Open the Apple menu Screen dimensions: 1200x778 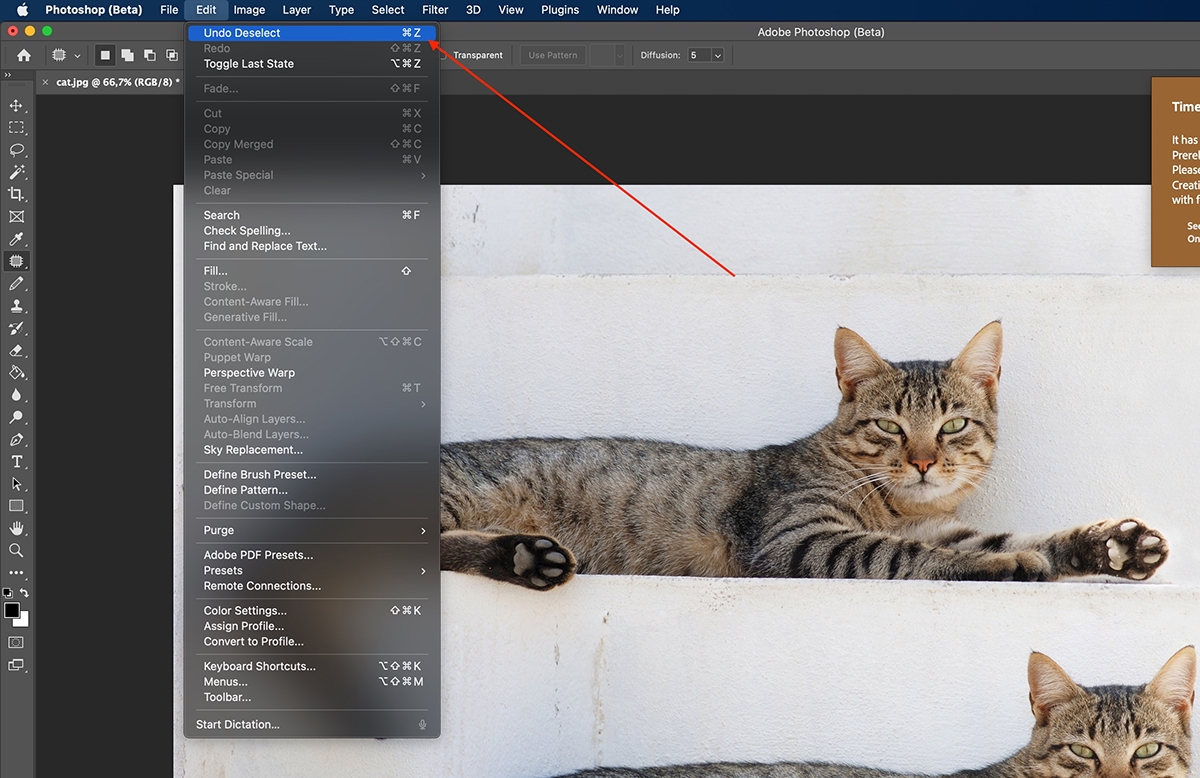pyautogui.click(x=23, y=10)
